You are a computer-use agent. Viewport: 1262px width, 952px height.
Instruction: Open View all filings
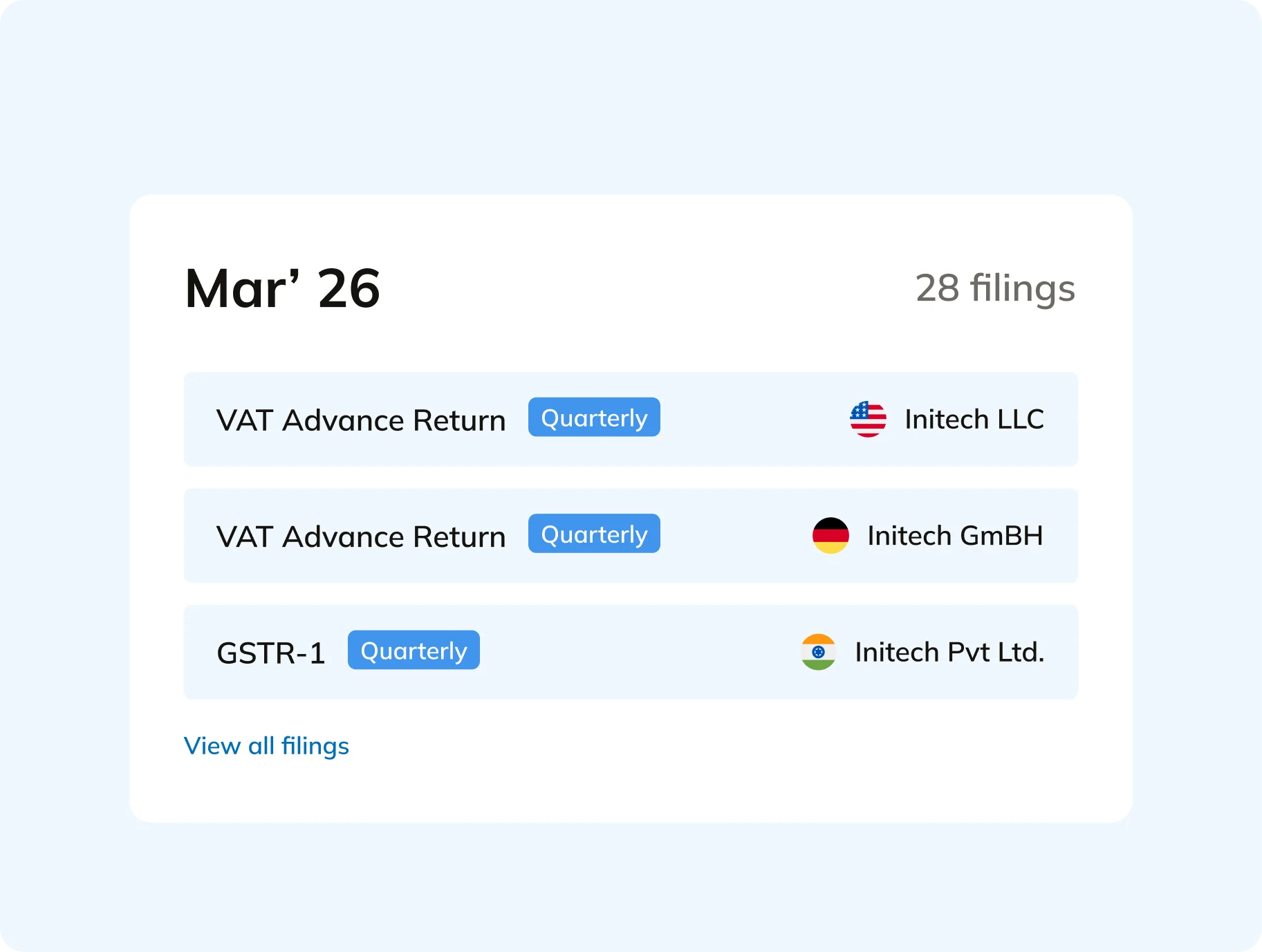(x=266, y=746)
